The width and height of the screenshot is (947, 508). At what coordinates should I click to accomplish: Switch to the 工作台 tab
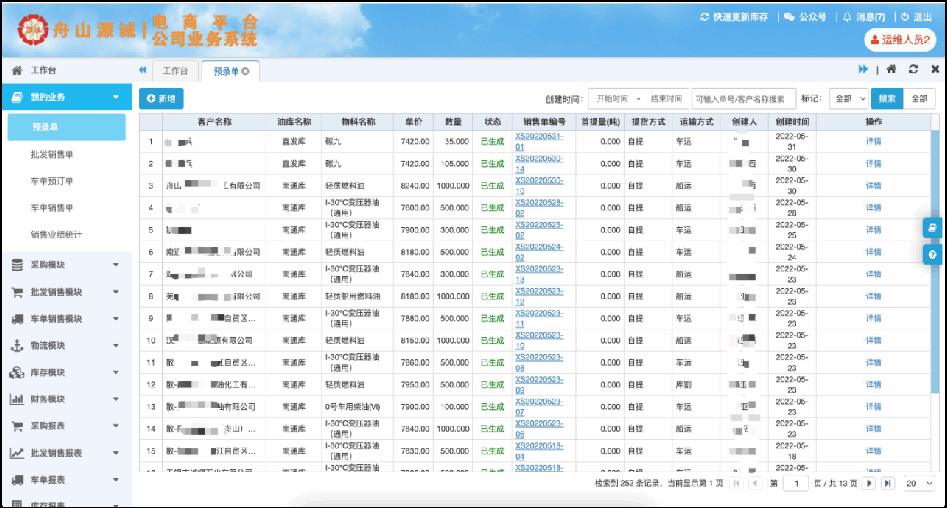[175, 71]
